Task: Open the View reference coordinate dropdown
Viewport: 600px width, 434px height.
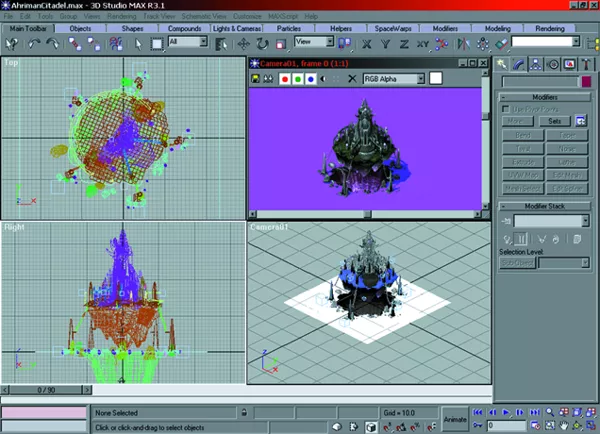Action: 314,41
